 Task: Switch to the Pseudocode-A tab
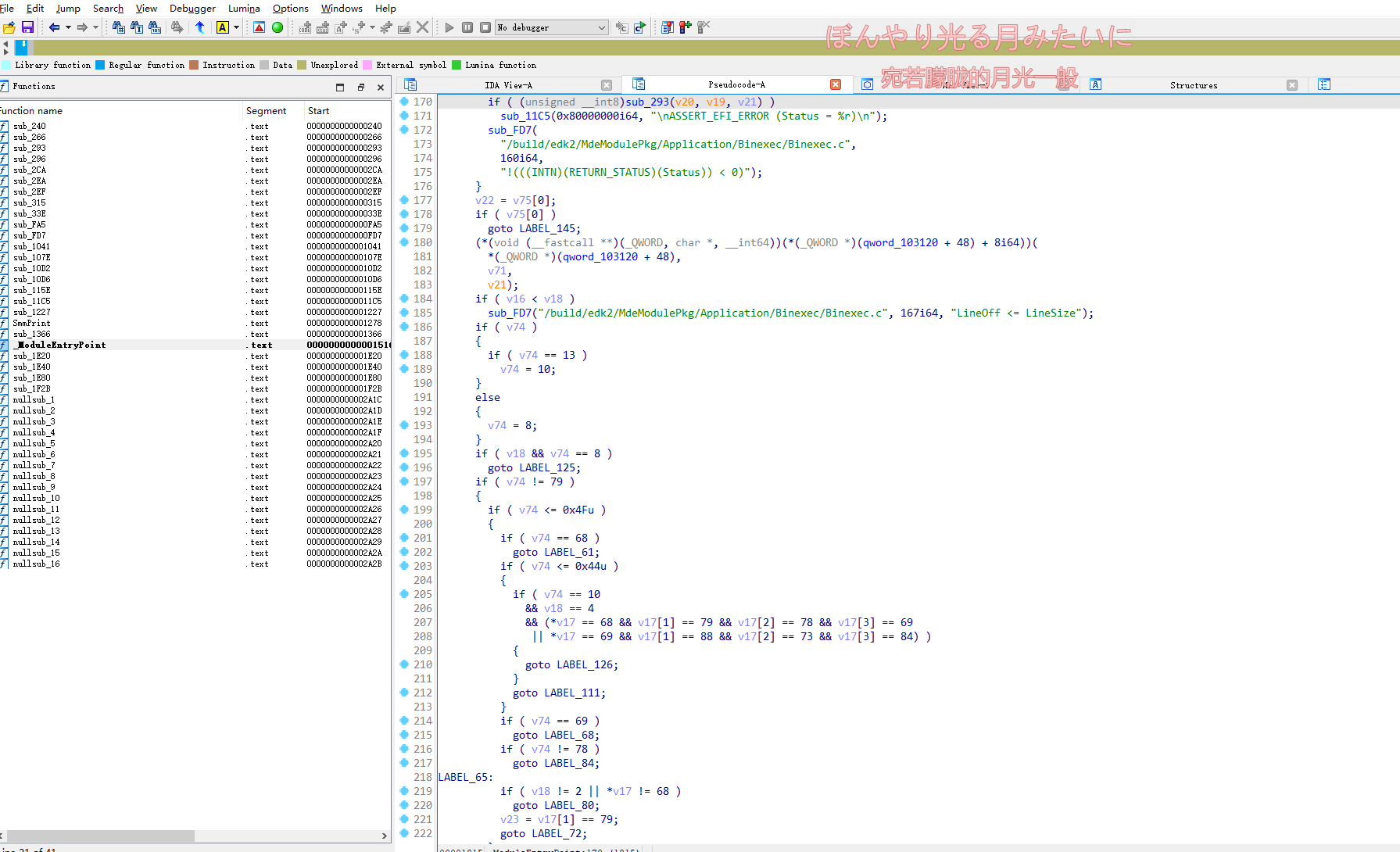[736, 84]
